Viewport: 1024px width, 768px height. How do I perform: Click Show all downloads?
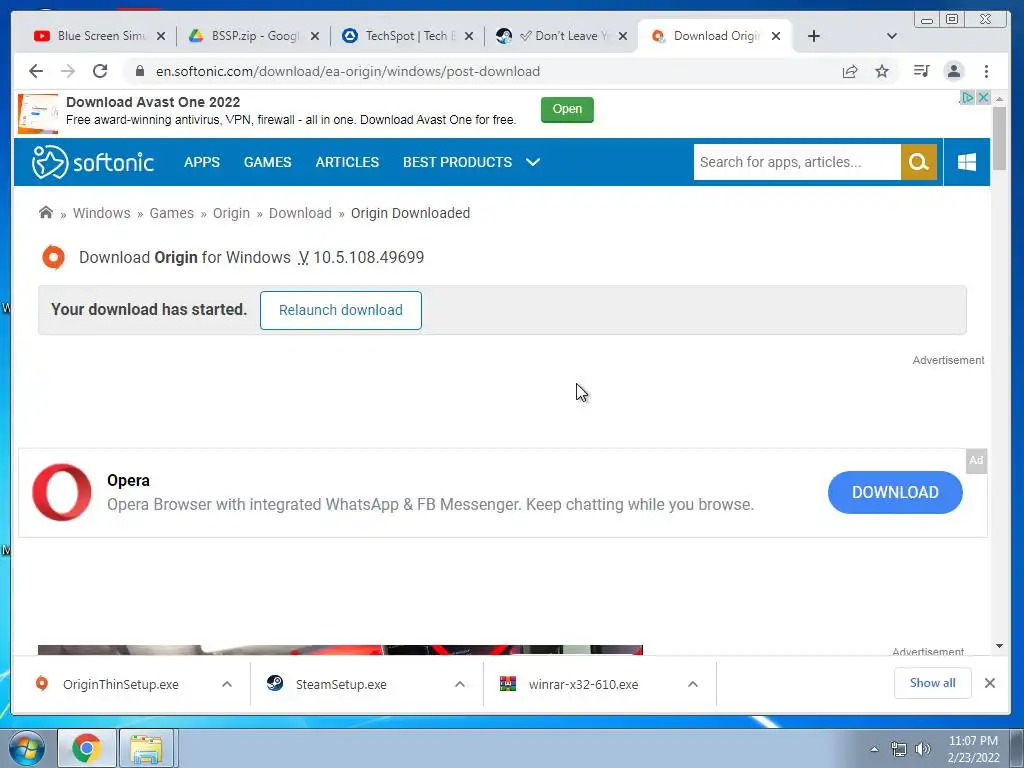pos(933,683)
